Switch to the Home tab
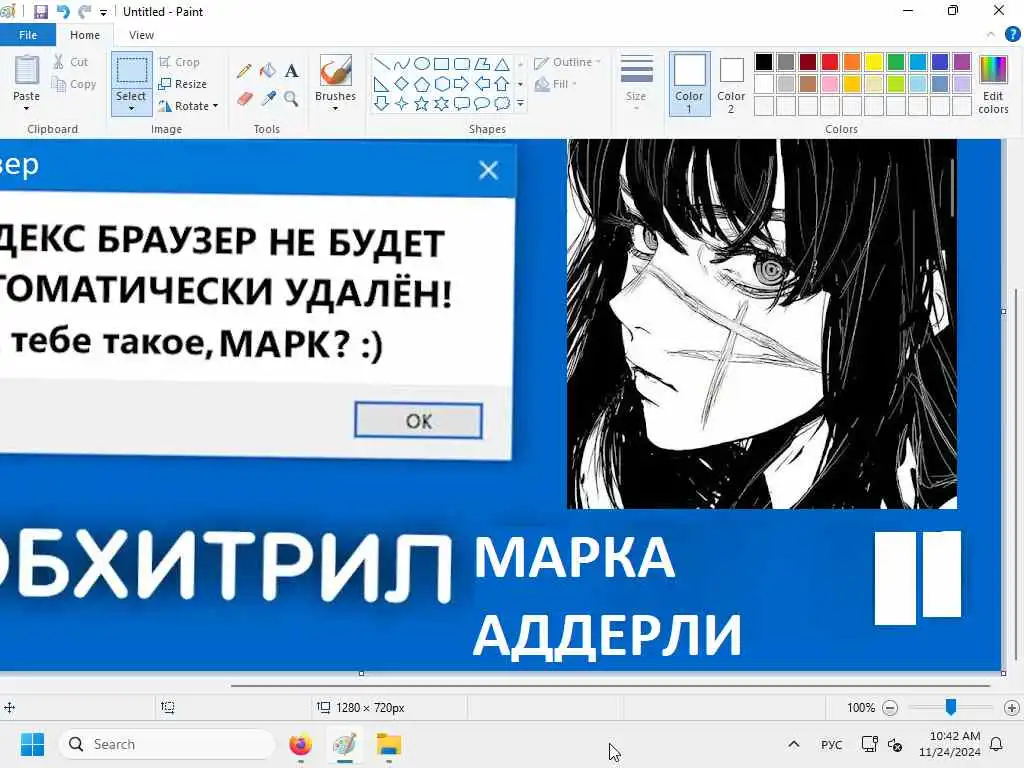 85,35
